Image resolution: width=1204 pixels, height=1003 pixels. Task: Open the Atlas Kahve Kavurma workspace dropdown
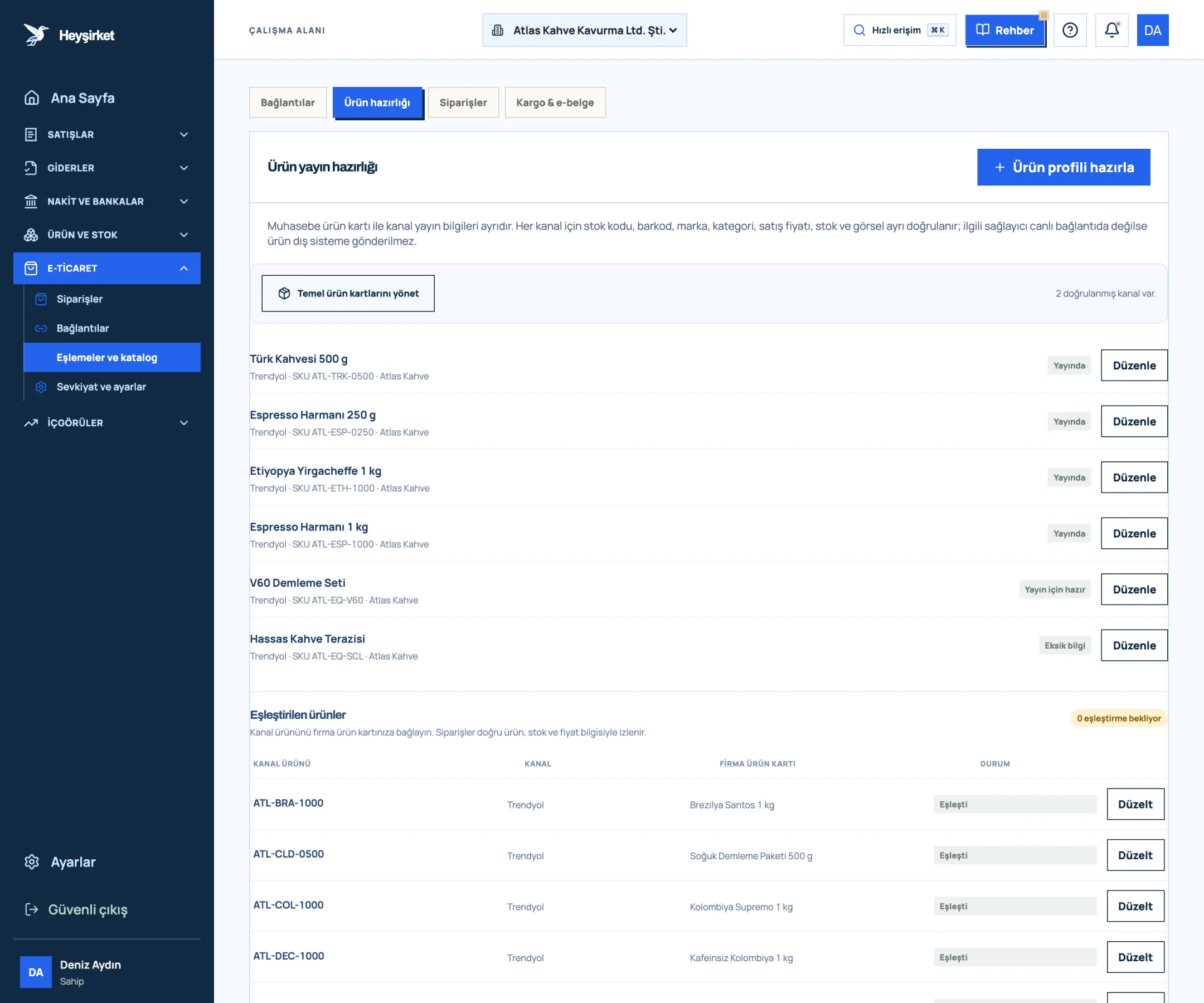click(x=584, y=31)
